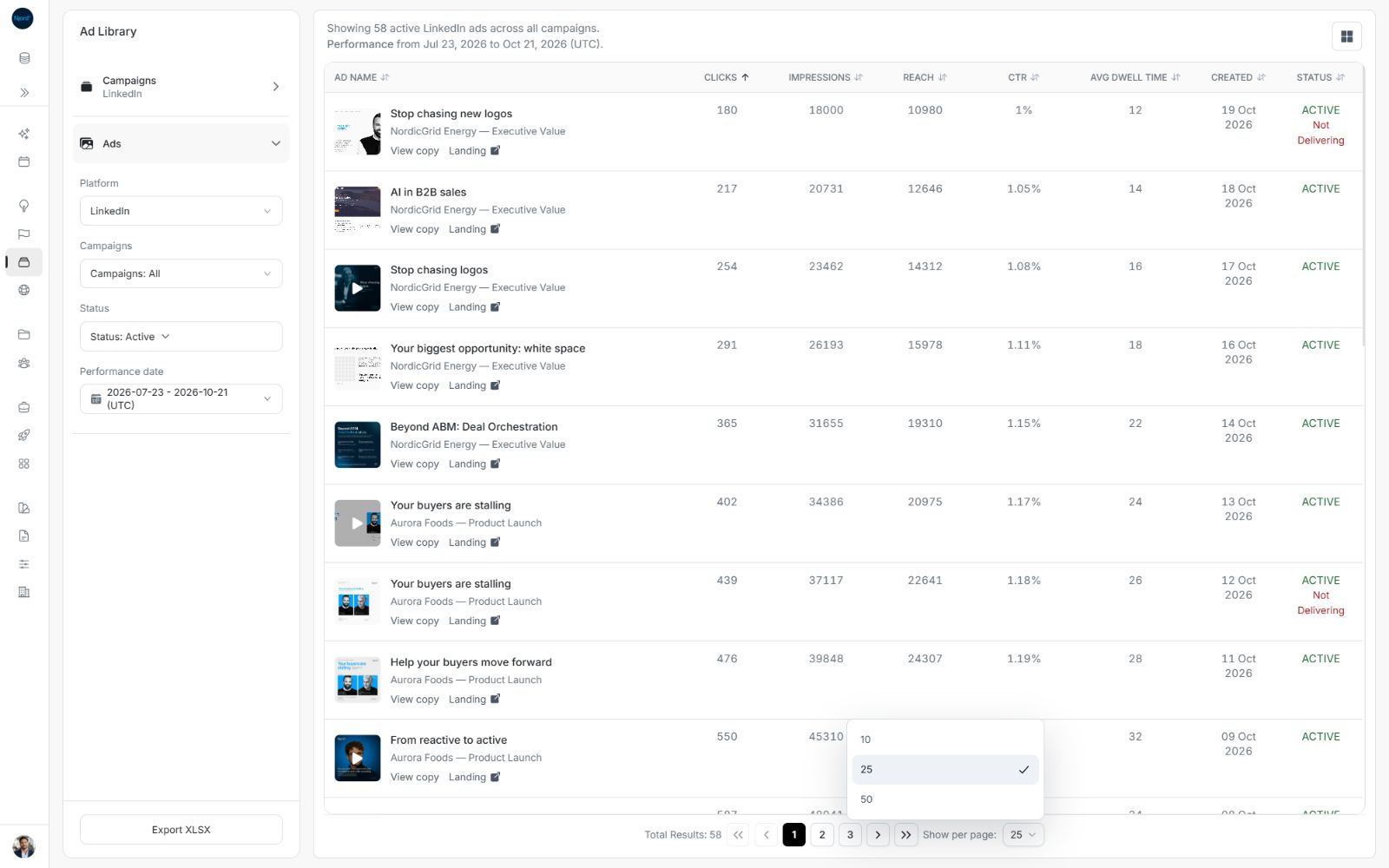Toggle the Show per page 25 dropdown

point(1023,835)
